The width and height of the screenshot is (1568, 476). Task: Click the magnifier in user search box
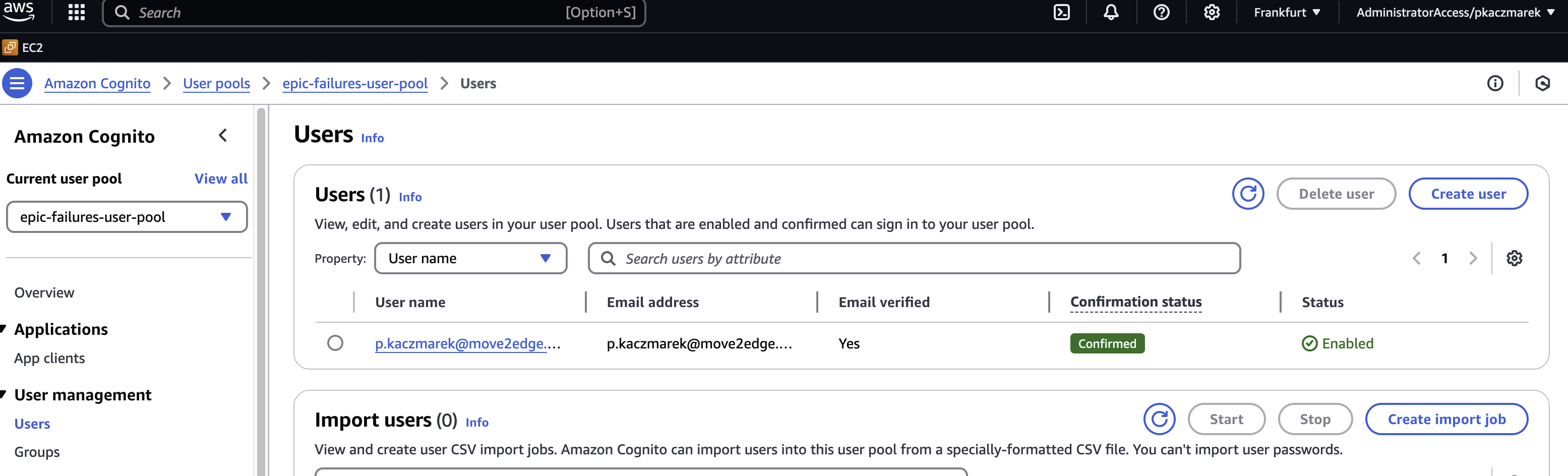pyautogui.click(x=608, y=258)
